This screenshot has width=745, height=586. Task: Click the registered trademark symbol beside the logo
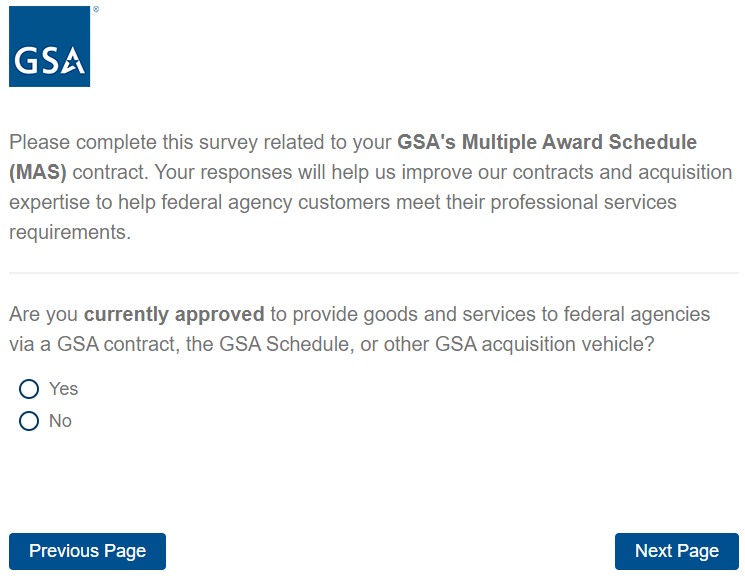[95, 9]
